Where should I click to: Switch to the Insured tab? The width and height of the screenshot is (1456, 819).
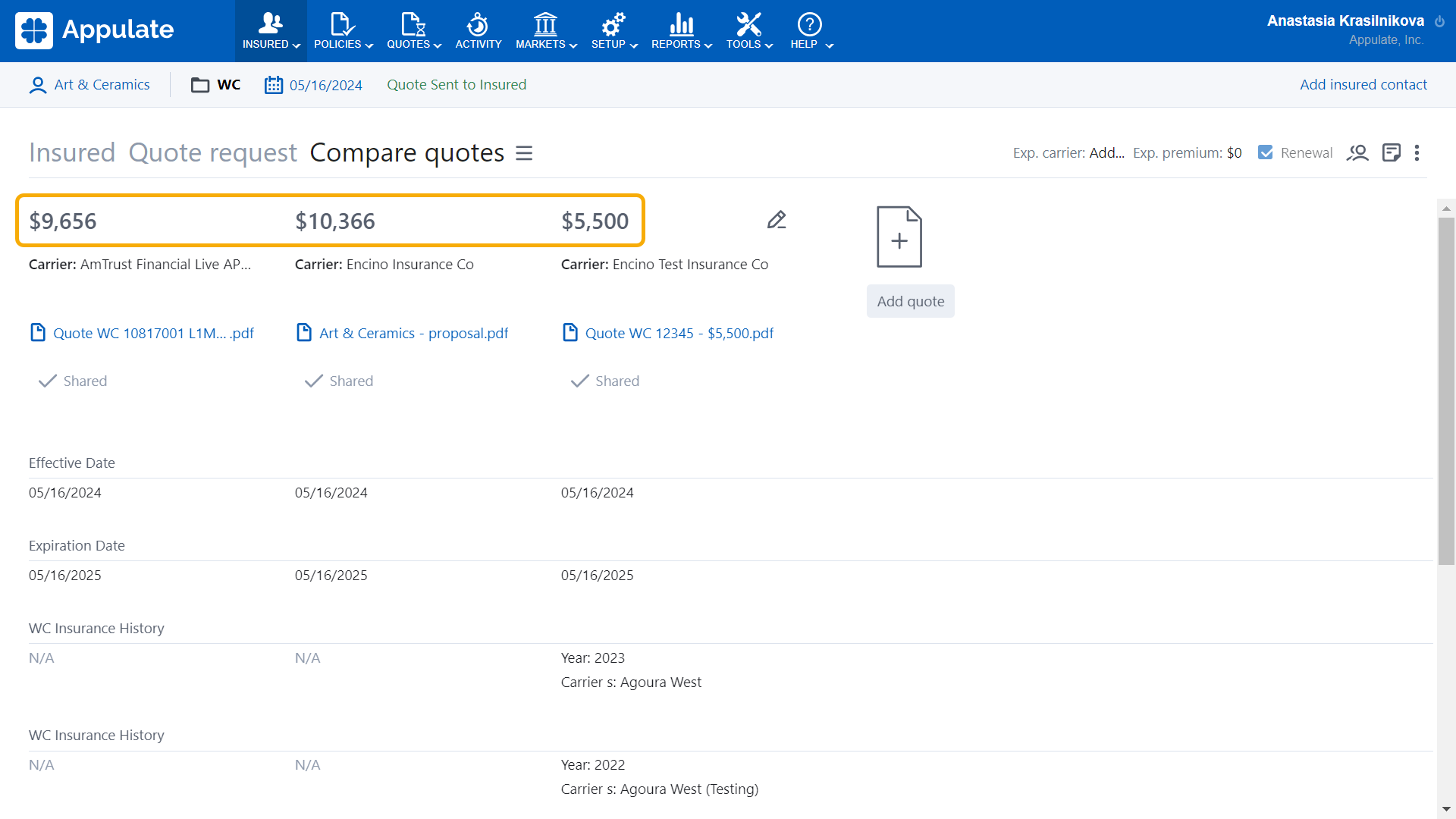(x=72, y=152)
